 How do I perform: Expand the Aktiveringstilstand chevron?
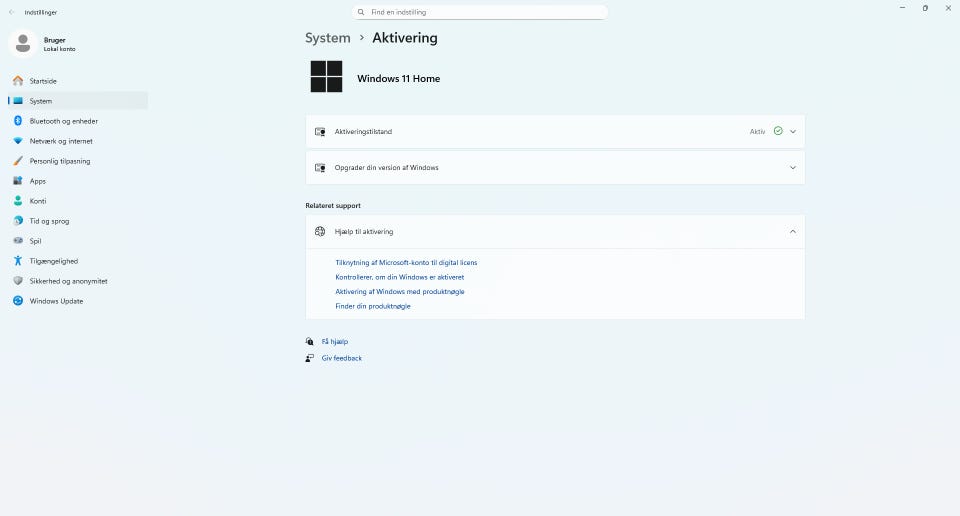(x=793, y=132)
